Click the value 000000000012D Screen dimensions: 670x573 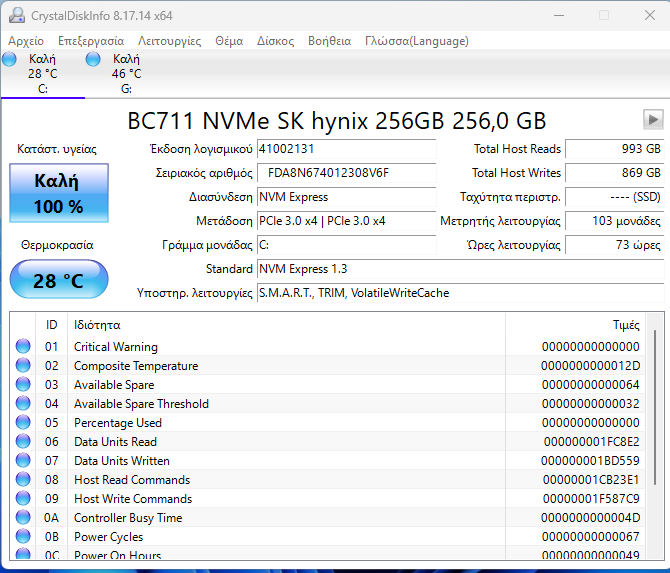click(x=591, y=366)
